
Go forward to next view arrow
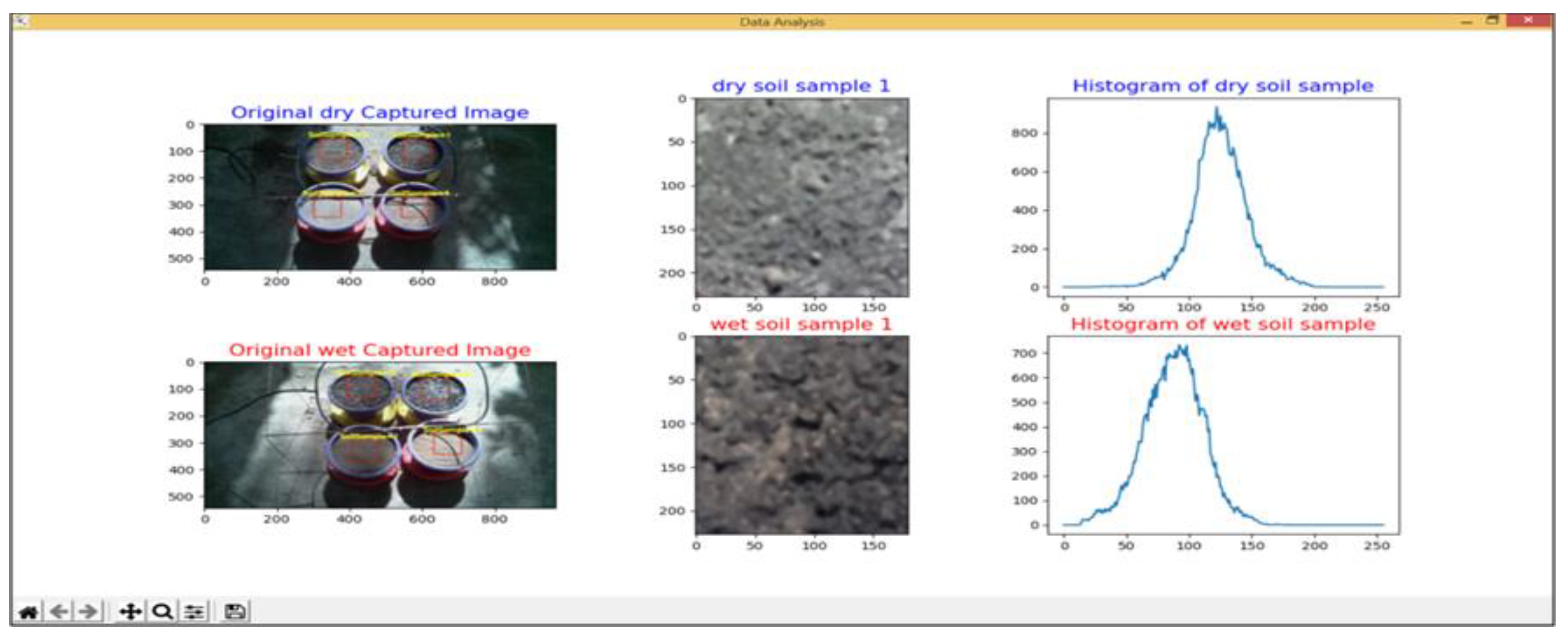click(x=88, y=611)
